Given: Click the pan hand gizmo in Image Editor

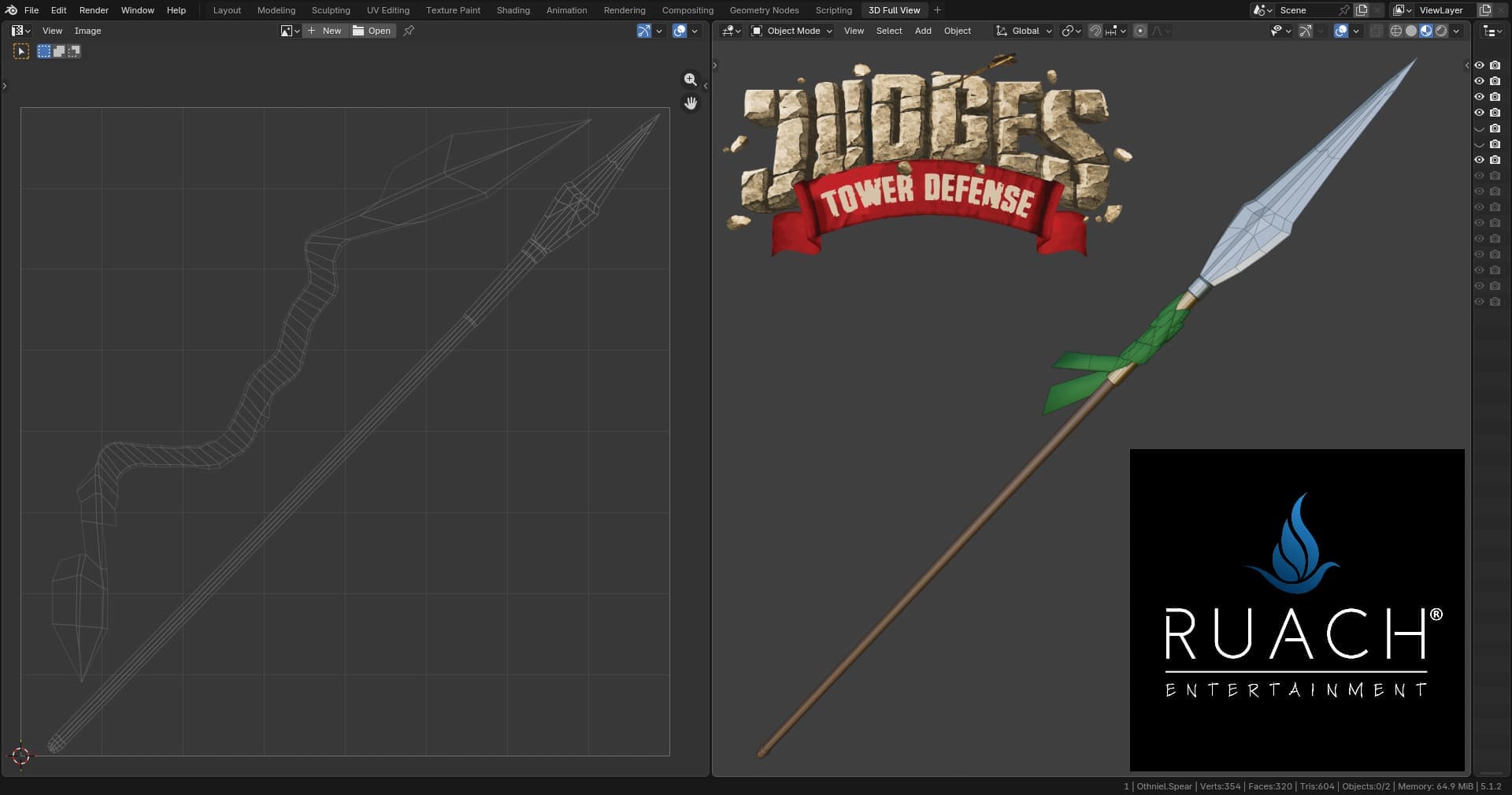Looking at the screenshot, I should [691, 103].
